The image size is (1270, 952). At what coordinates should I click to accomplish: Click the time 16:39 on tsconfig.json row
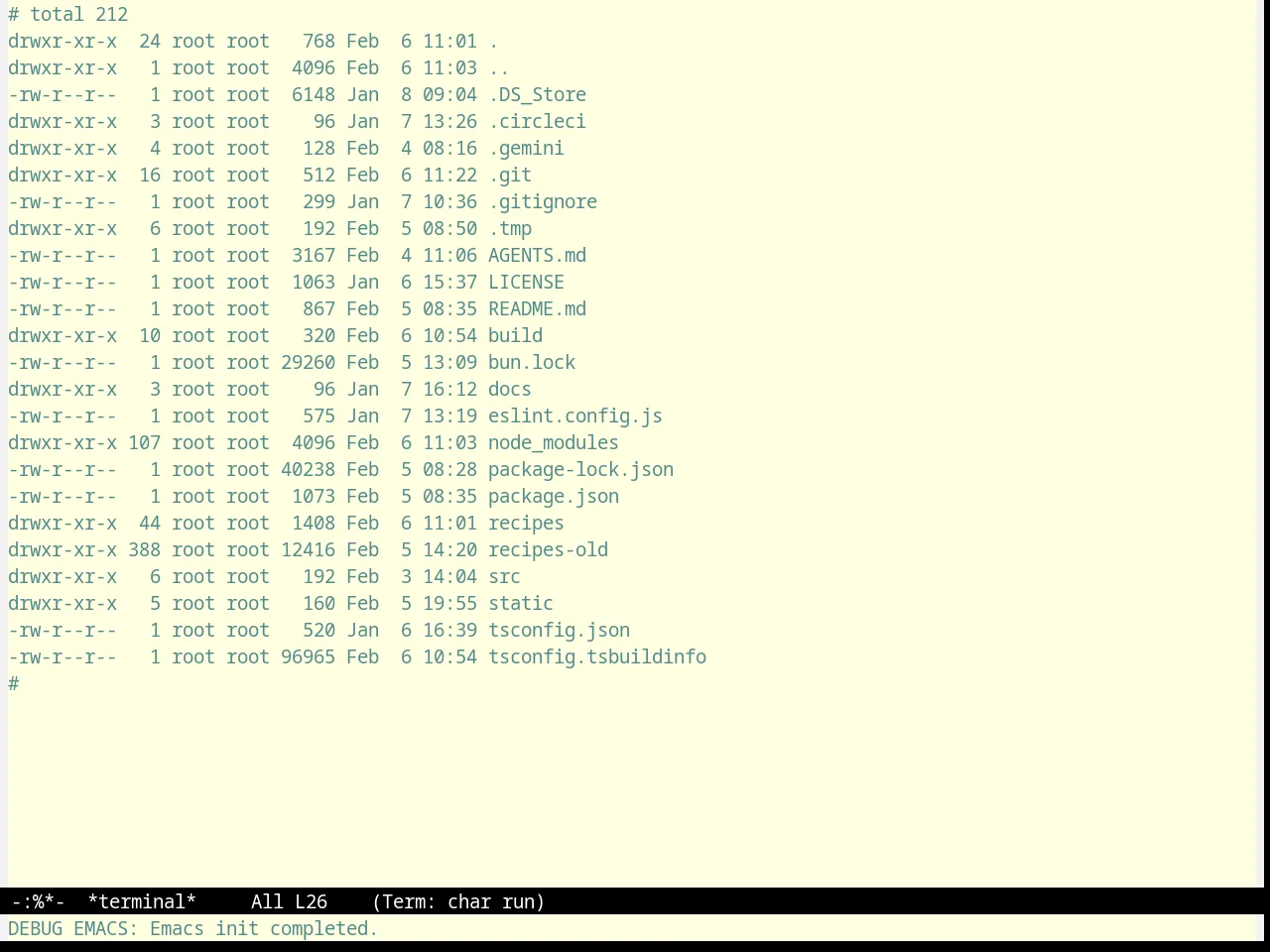(449, 630)
